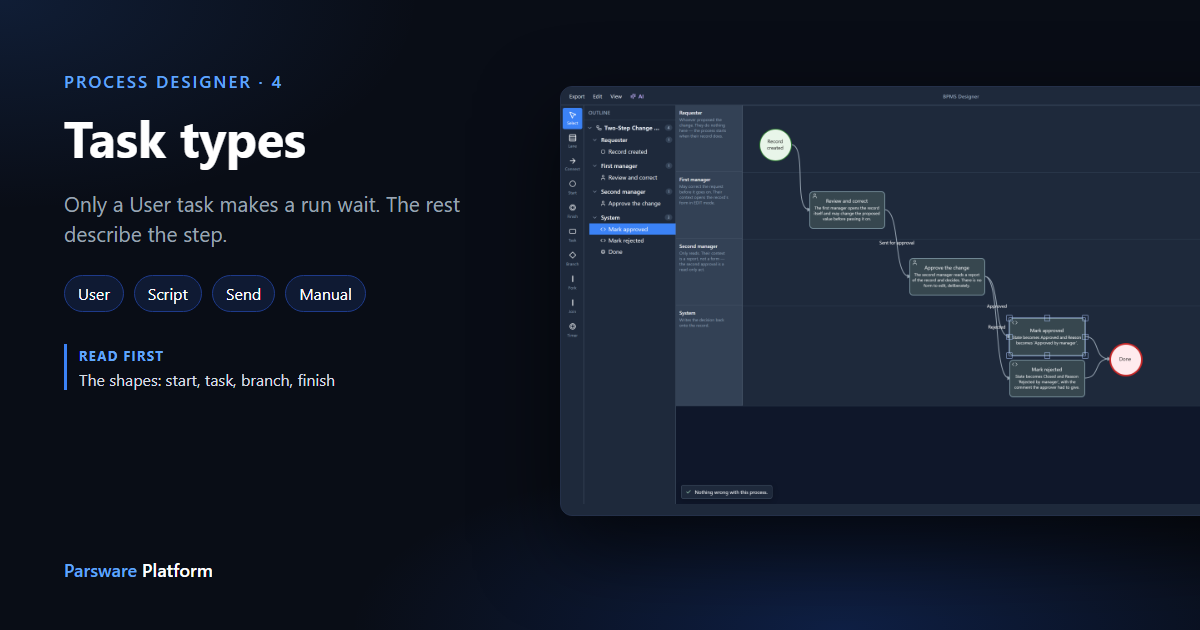Click the Parsware Platform brand text

[x=138, y=571]
